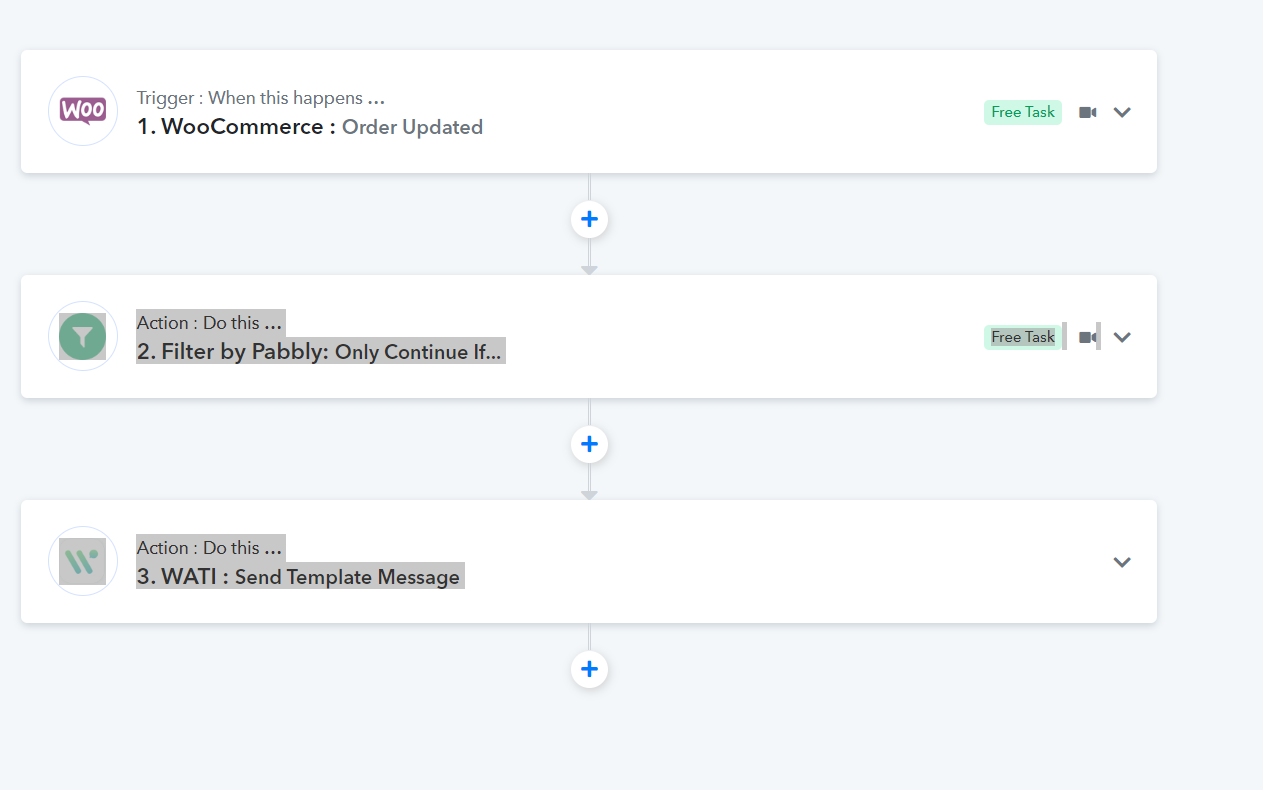Expand the WATI Send Template step
The width and height of the screenshot is (1263, 790).
point(1122,562)
